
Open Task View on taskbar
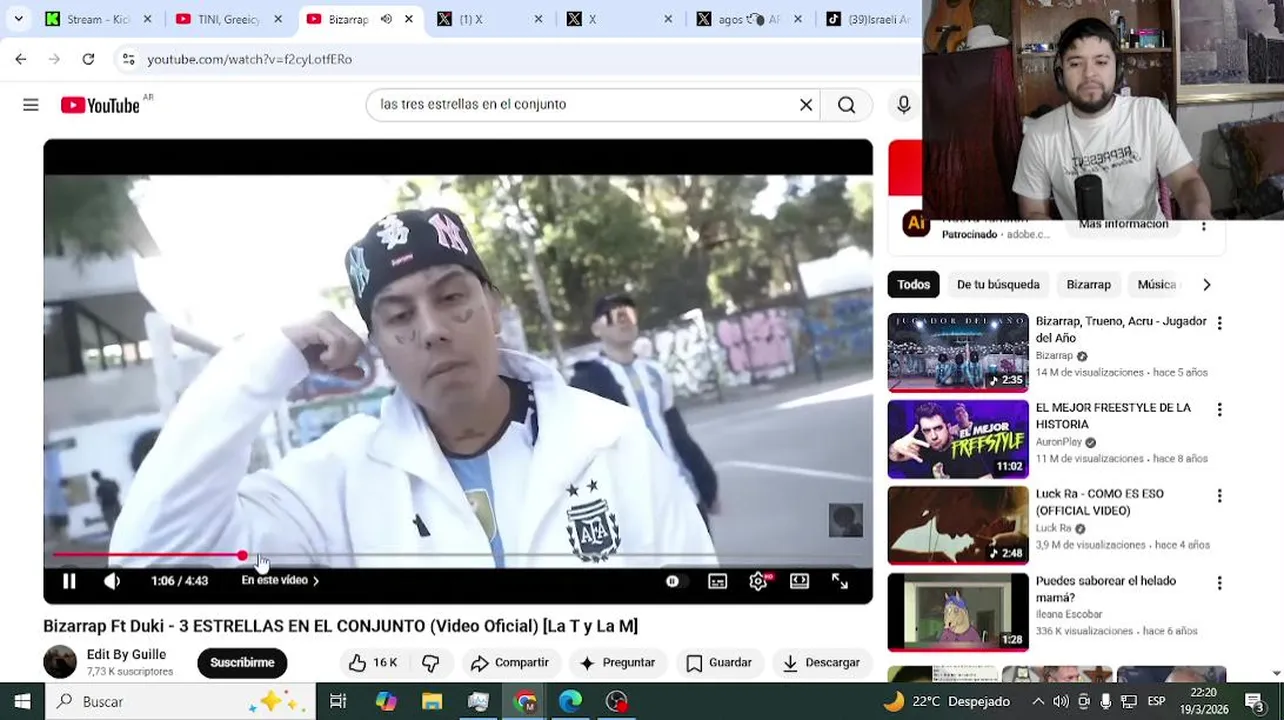click(x=338, y=701)
